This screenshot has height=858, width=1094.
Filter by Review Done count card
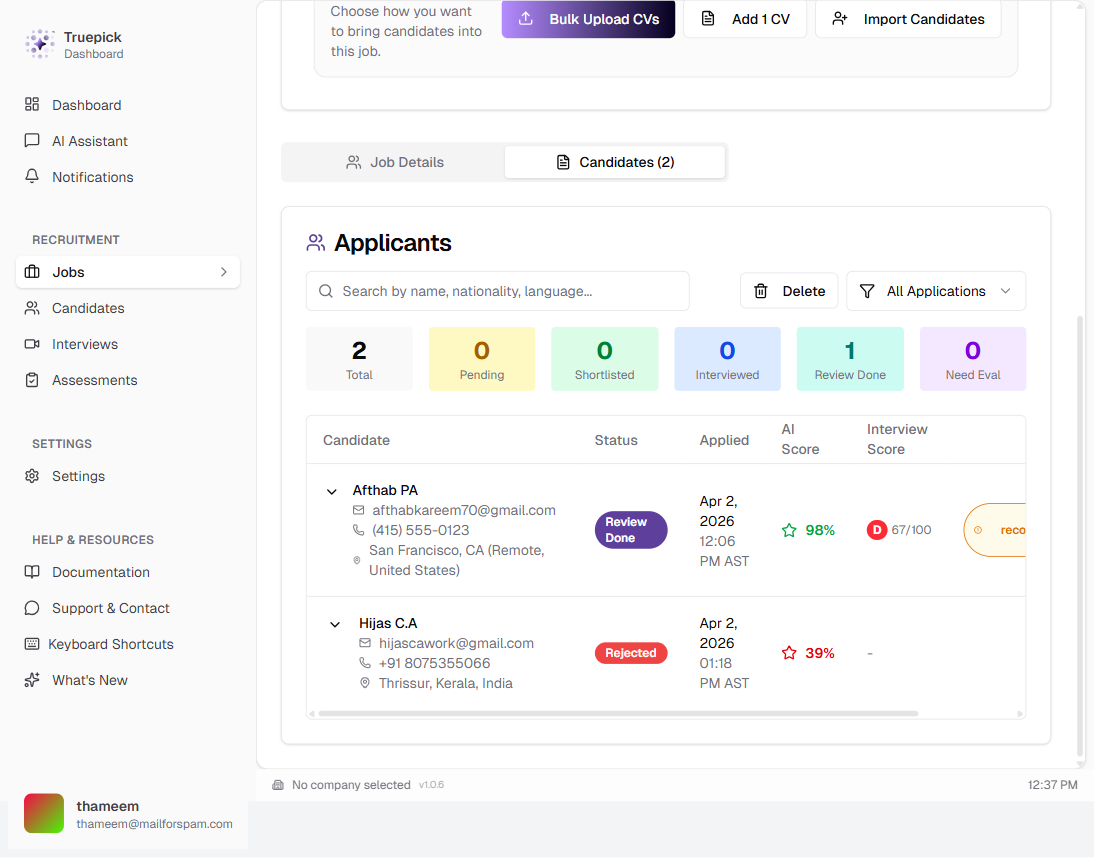tap(850, 359)
